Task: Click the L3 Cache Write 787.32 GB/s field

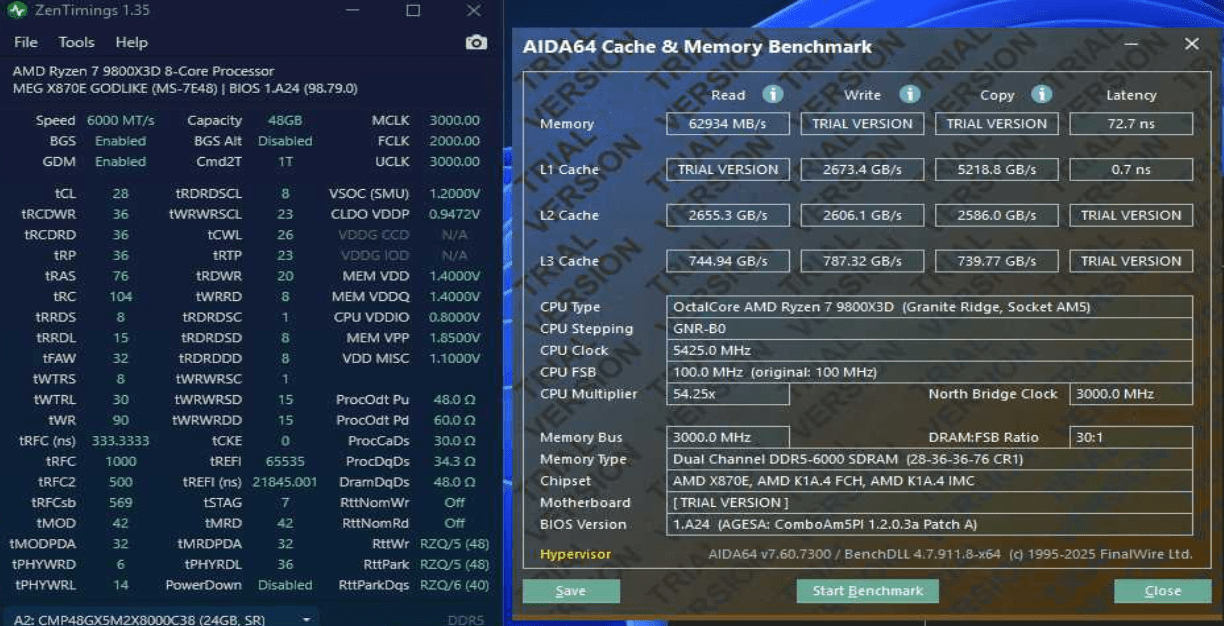Action: click(x=862, y=261)
